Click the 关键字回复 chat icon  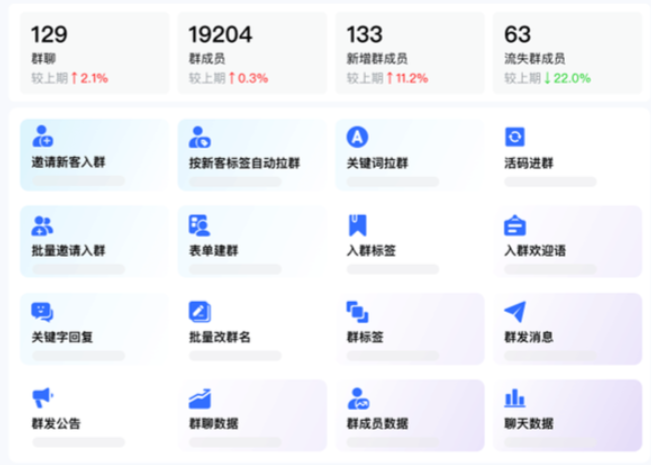click(x=42, y=312)
